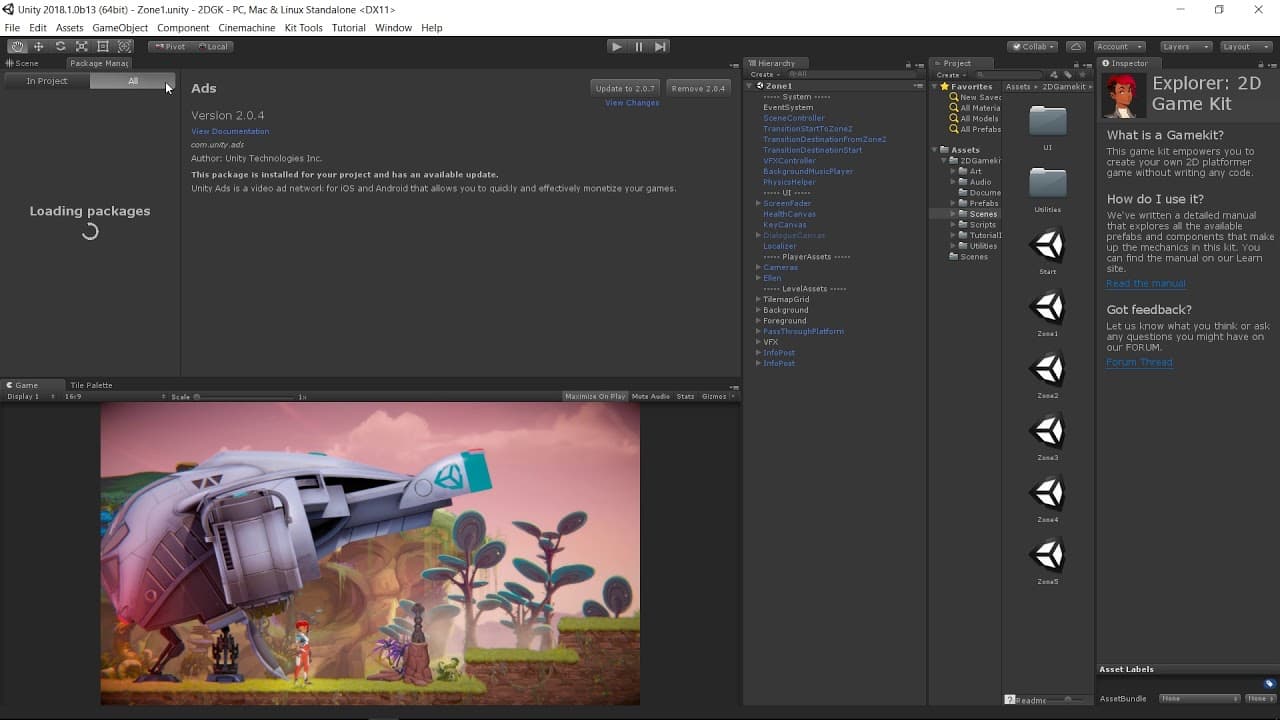Toggle Local handle rotation mode
The height and width of the screenshot is (720, 1280).
click(212, 46)
